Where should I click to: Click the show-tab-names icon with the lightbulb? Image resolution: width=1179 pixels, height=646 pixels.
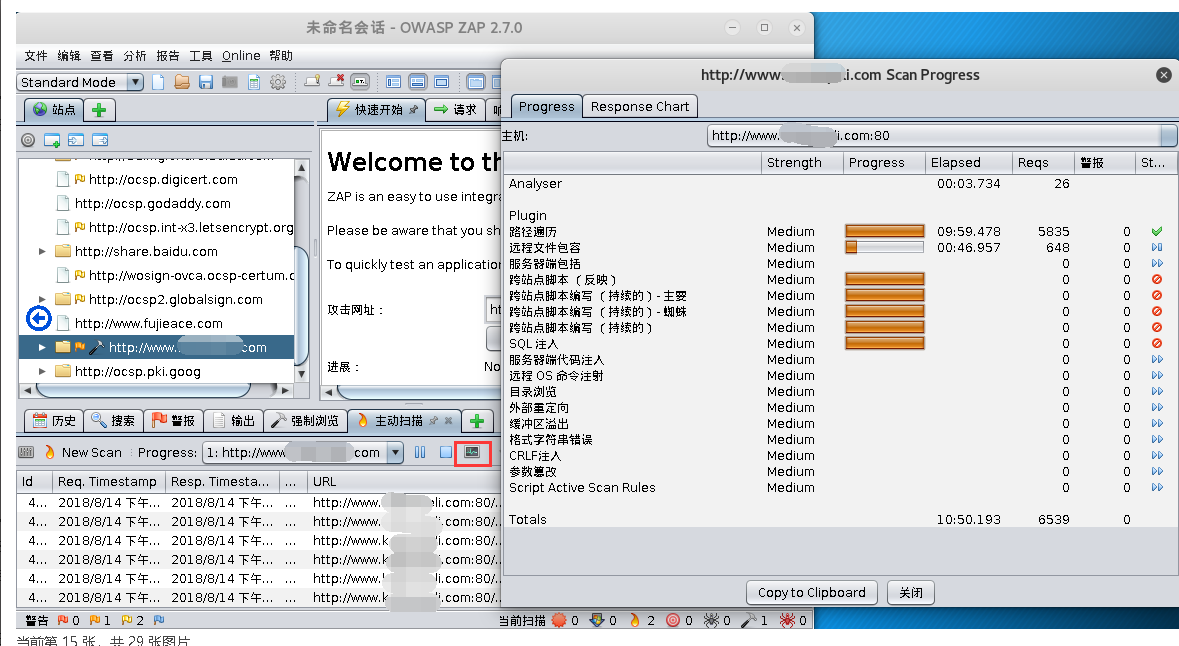tap(312, 81)
